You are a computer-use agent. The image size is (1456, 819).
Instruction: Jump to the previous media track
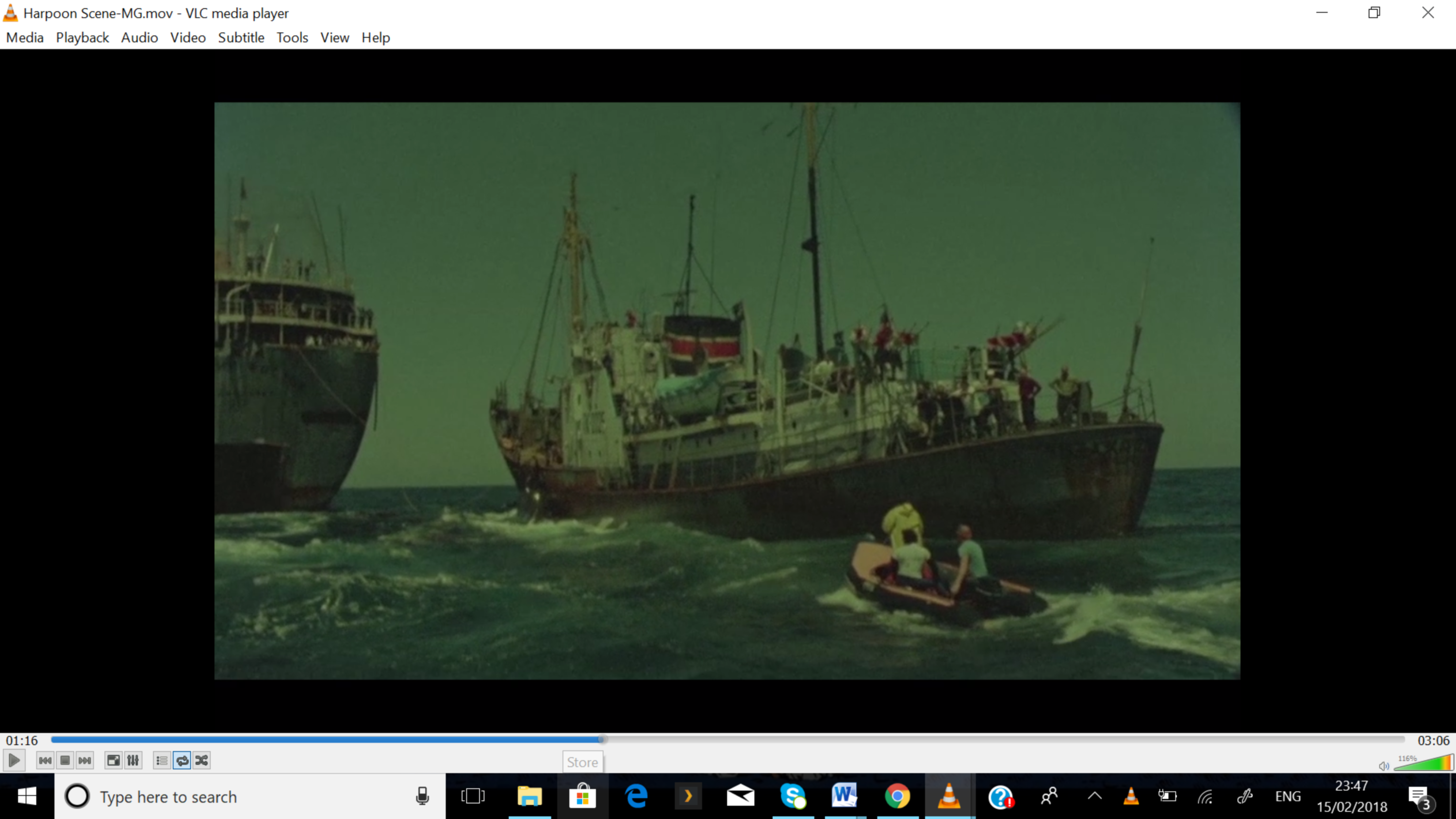click(45, 760)
